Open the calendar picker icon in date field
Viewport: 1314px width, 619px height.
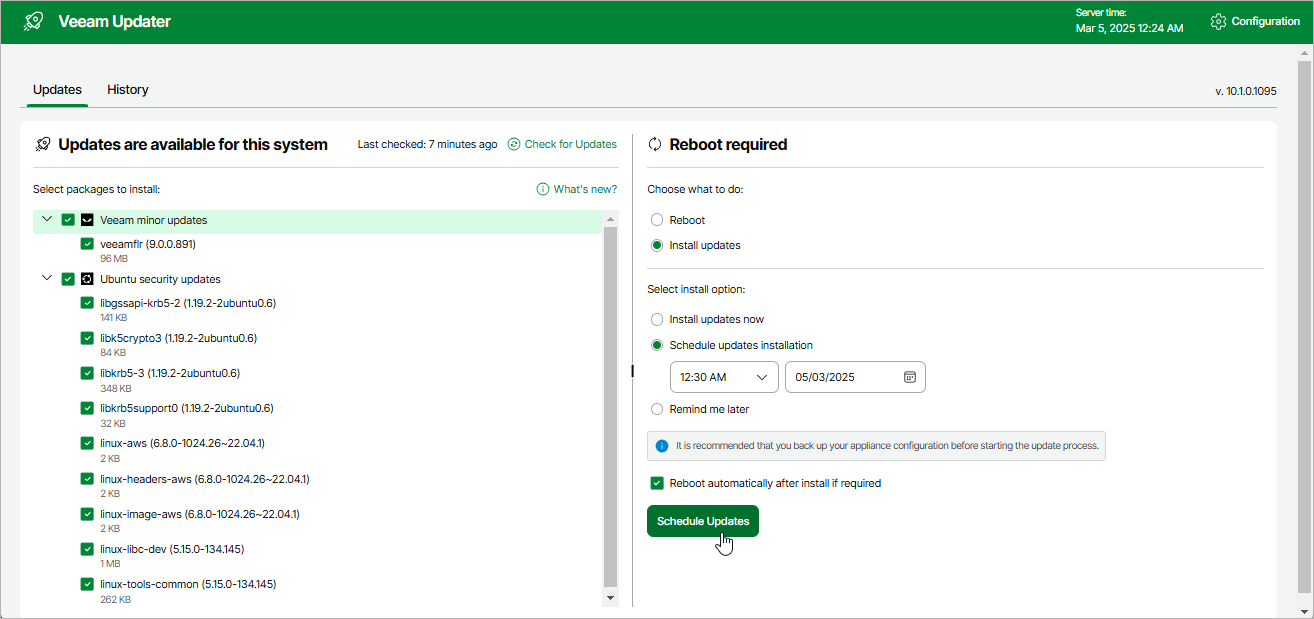point(910,377)
